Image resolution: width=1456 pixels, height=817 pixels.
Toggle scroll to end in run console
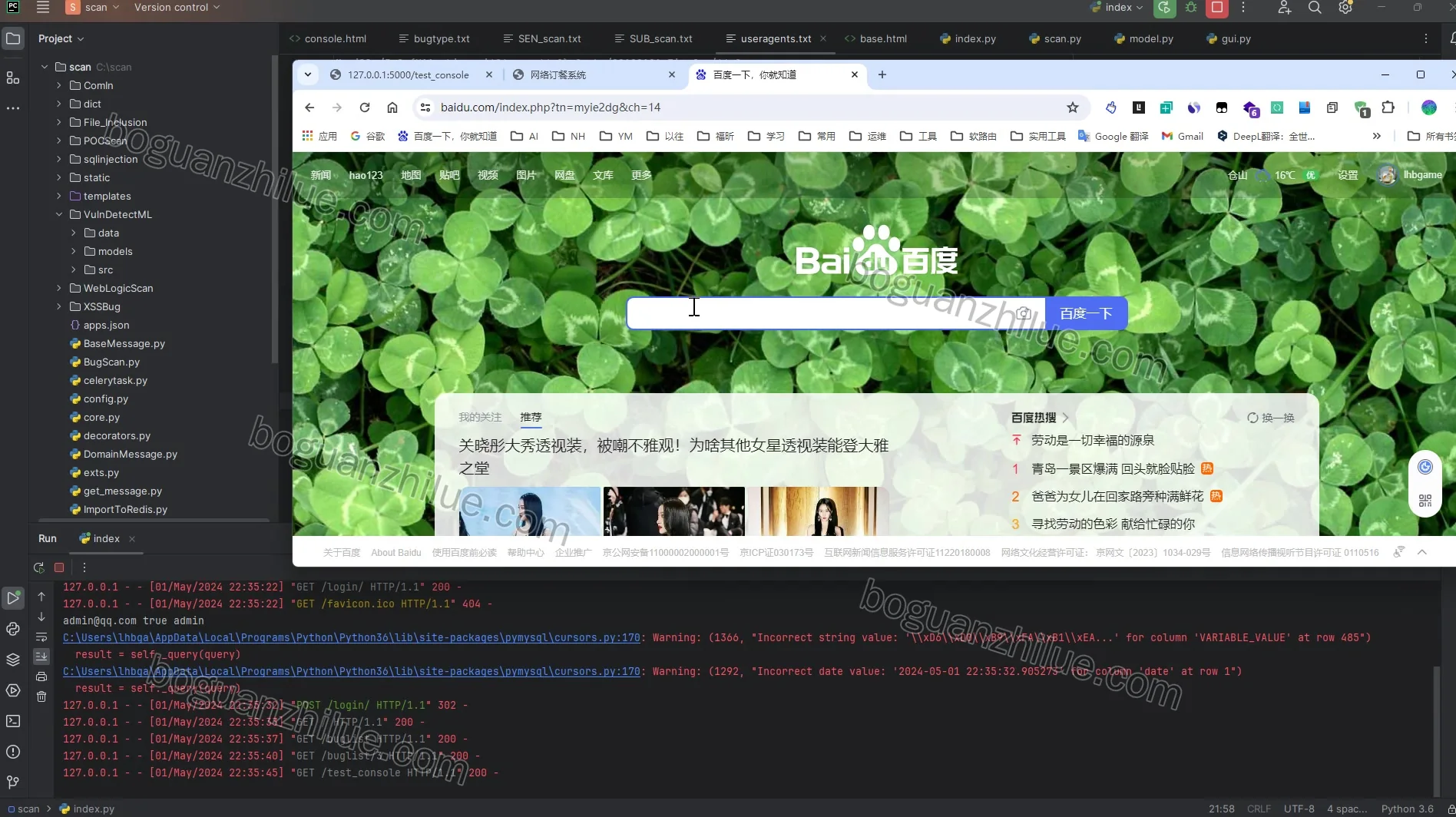(x=41, y=657)
